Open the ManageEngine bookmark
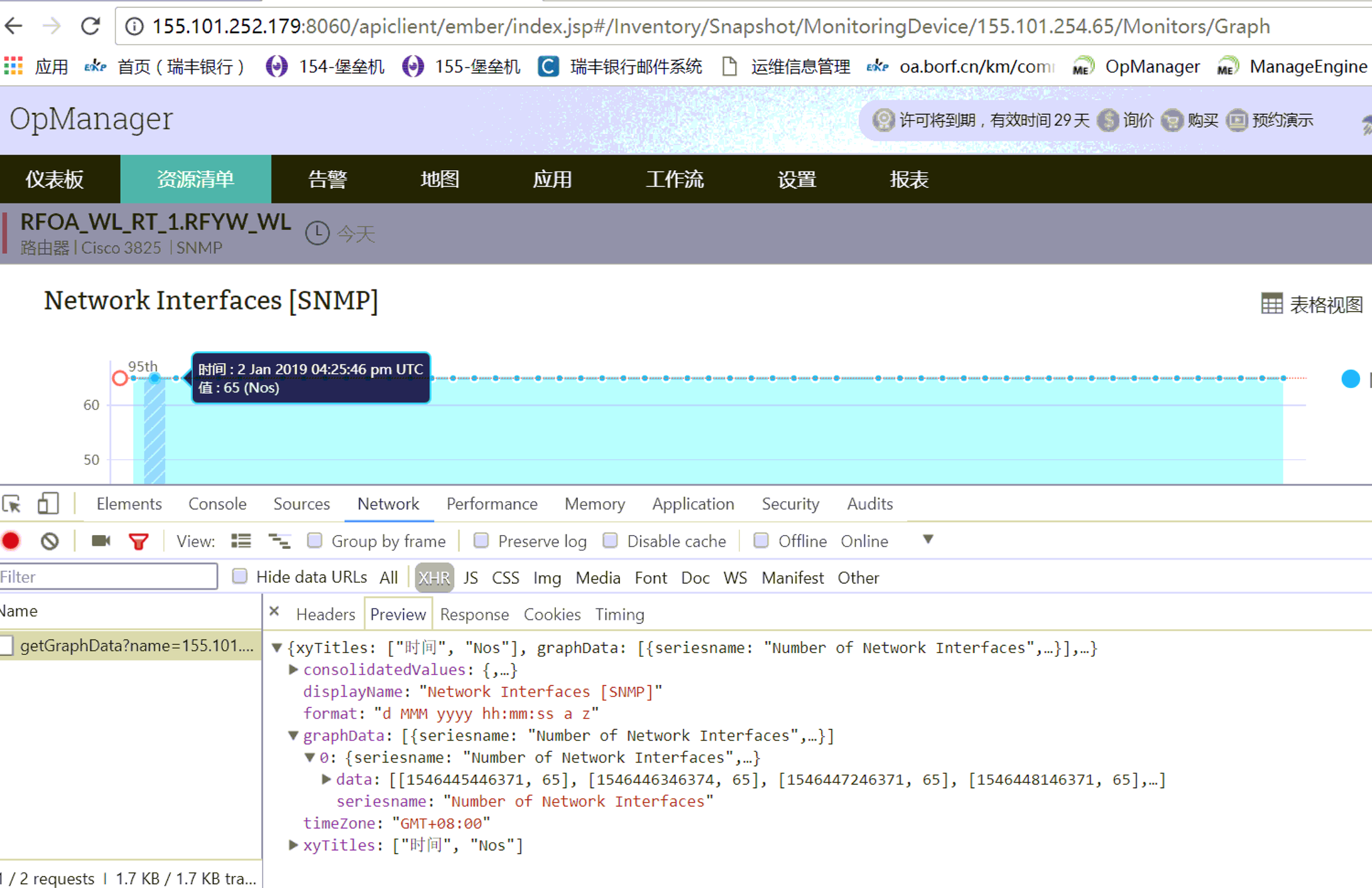 click(1292, 67)
